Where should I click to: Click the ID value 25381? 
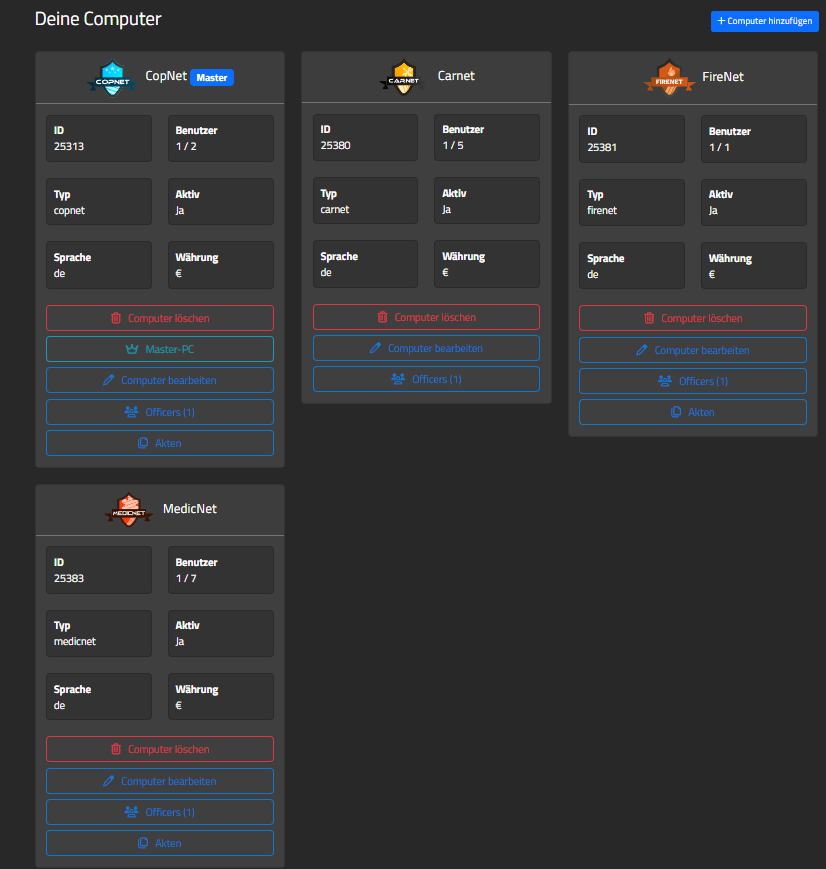click(x=602, y=147)
